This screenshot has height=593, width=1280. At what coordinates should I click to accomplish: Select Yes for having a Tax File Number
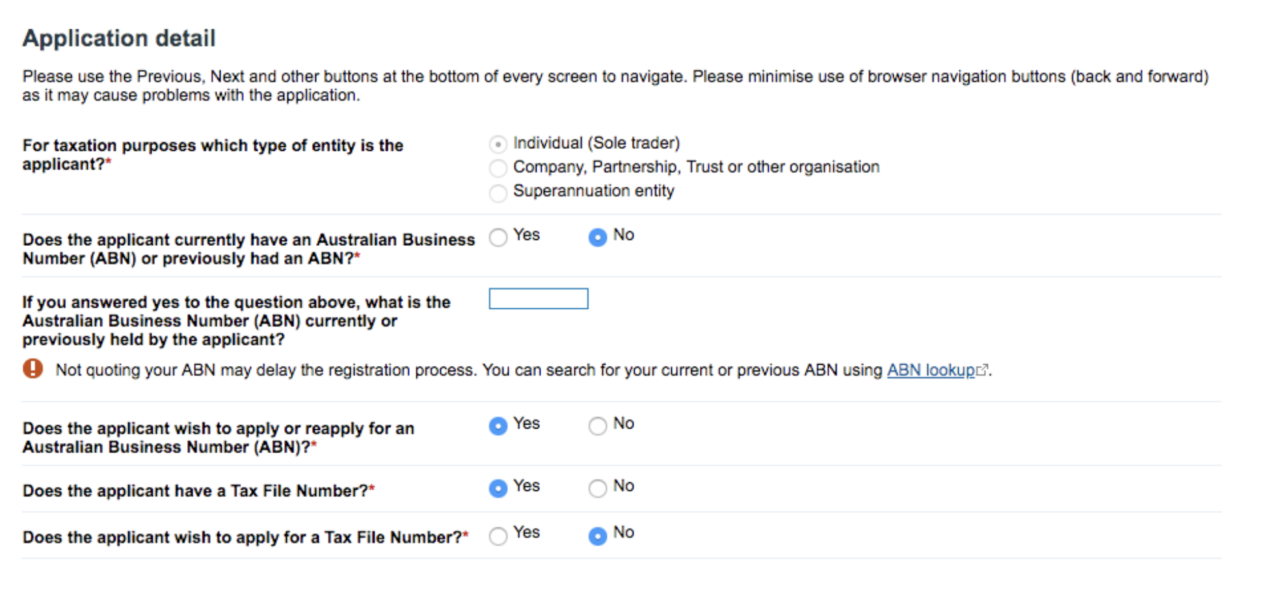(498, 488)
